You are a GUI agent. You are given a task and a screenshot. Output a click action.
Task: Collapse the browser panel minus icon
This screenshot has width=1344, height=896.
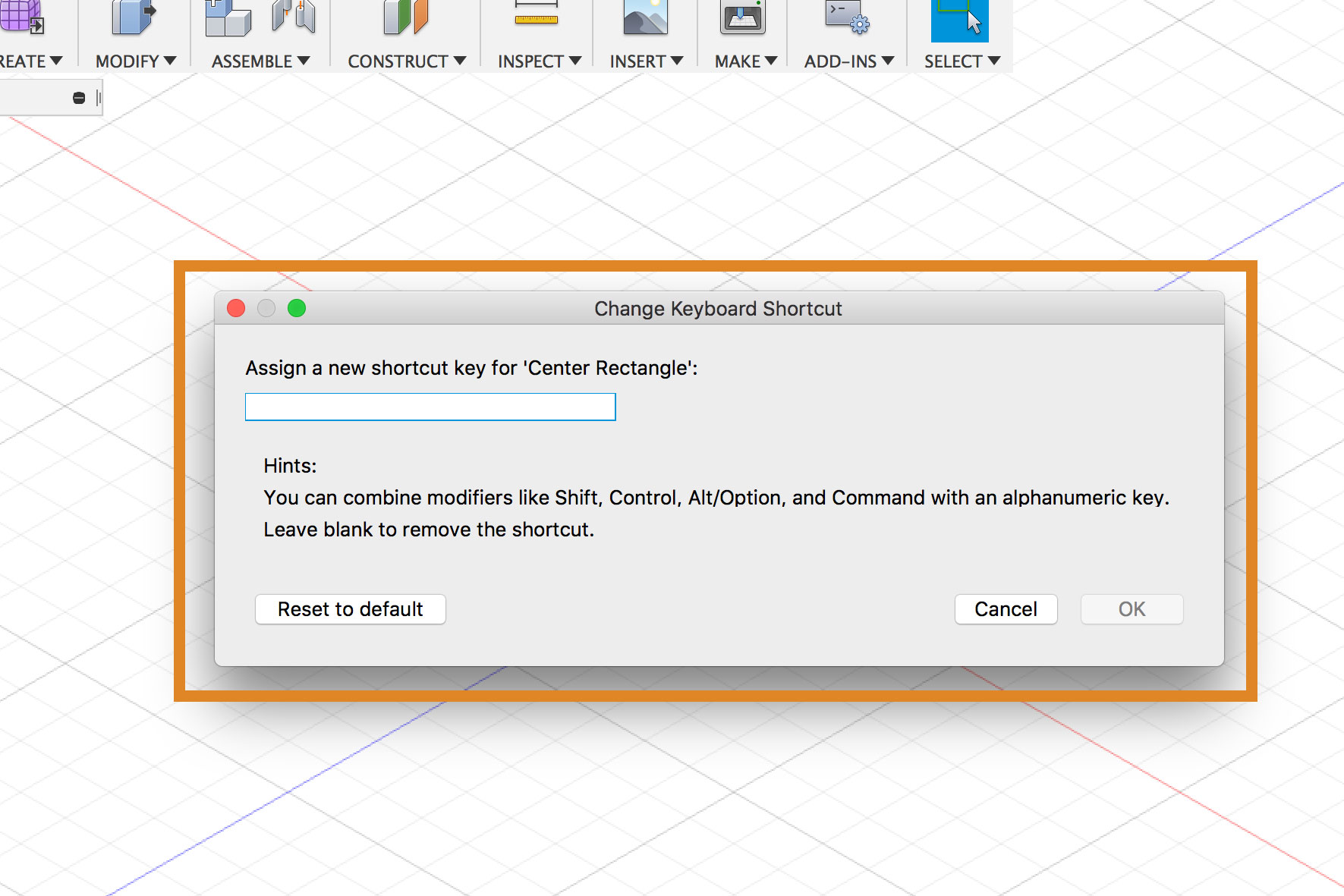[x=79, y=98]
